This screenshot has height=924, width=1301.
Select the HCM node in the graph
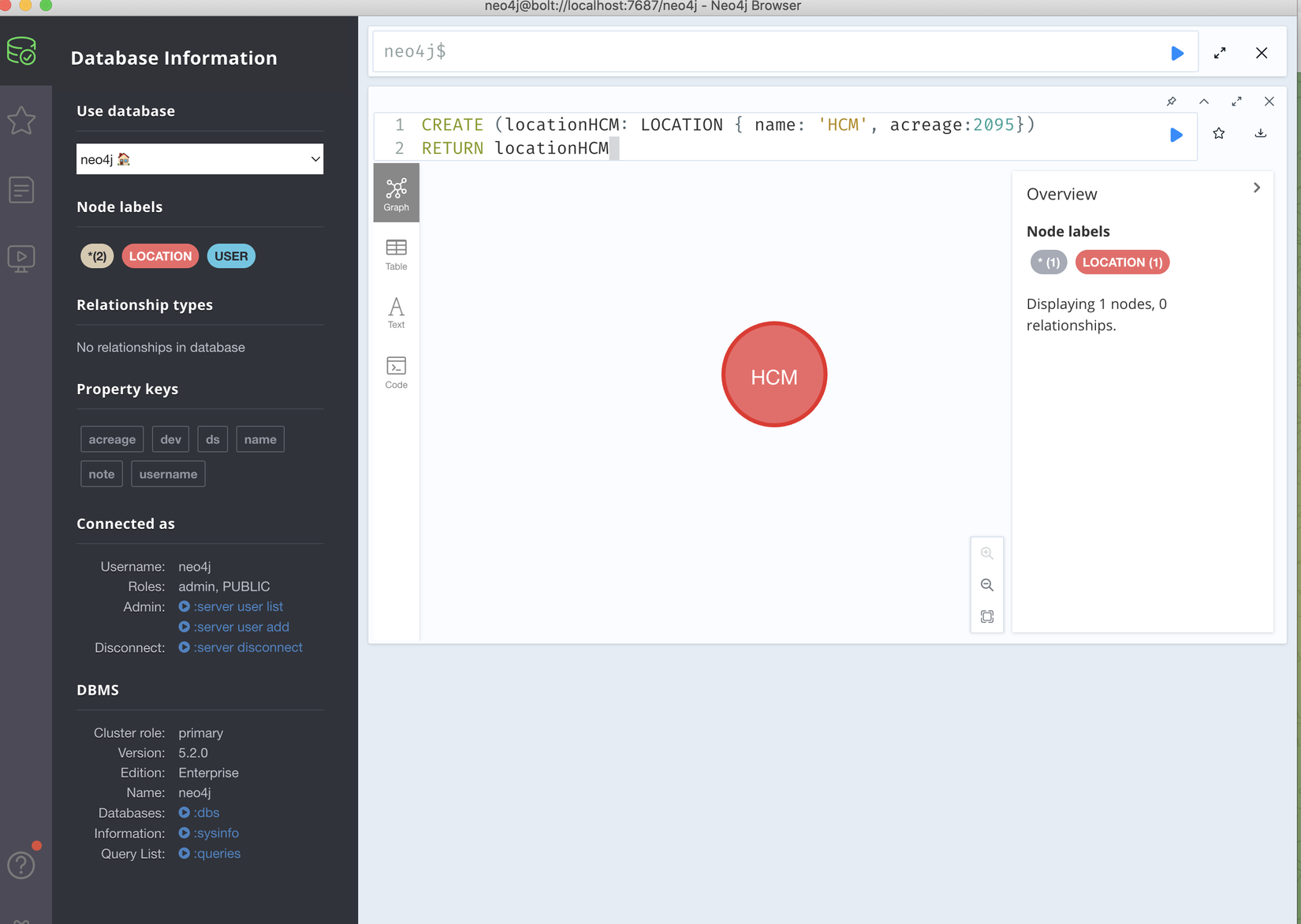(774, 374)
